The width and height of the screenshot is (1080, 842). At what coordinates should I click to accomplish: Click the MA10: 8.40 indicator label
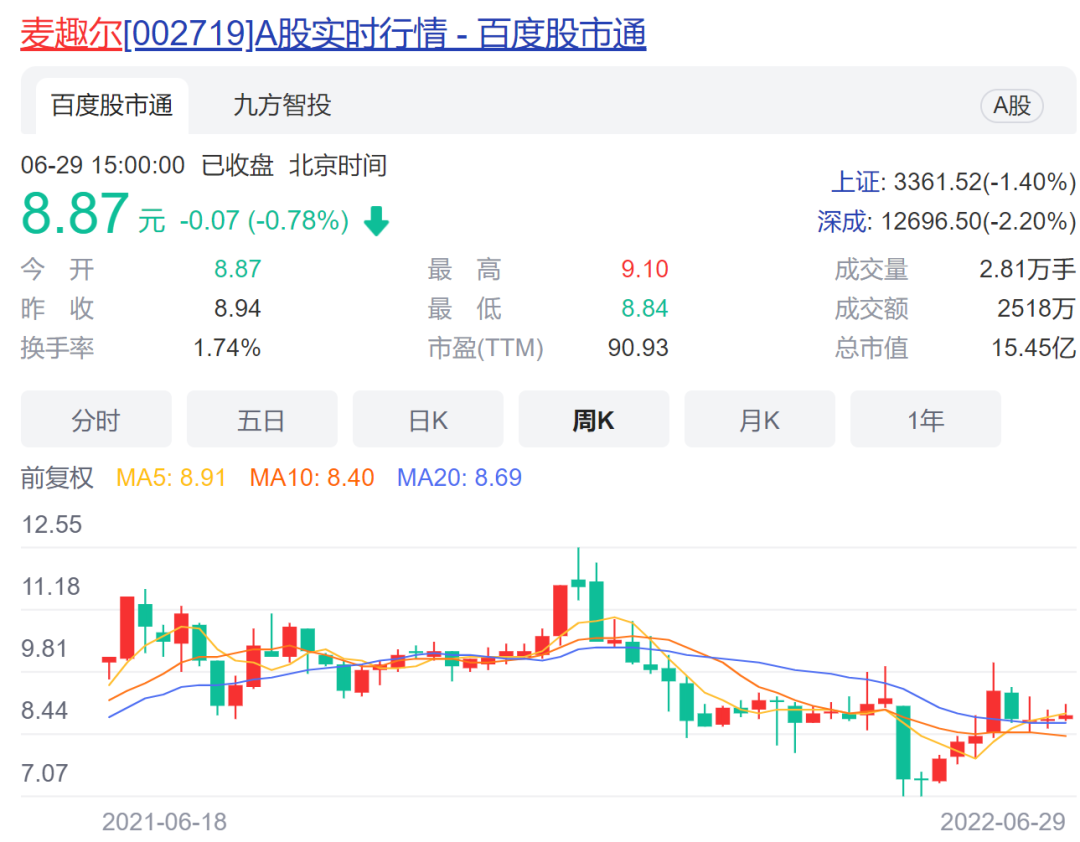312,478
